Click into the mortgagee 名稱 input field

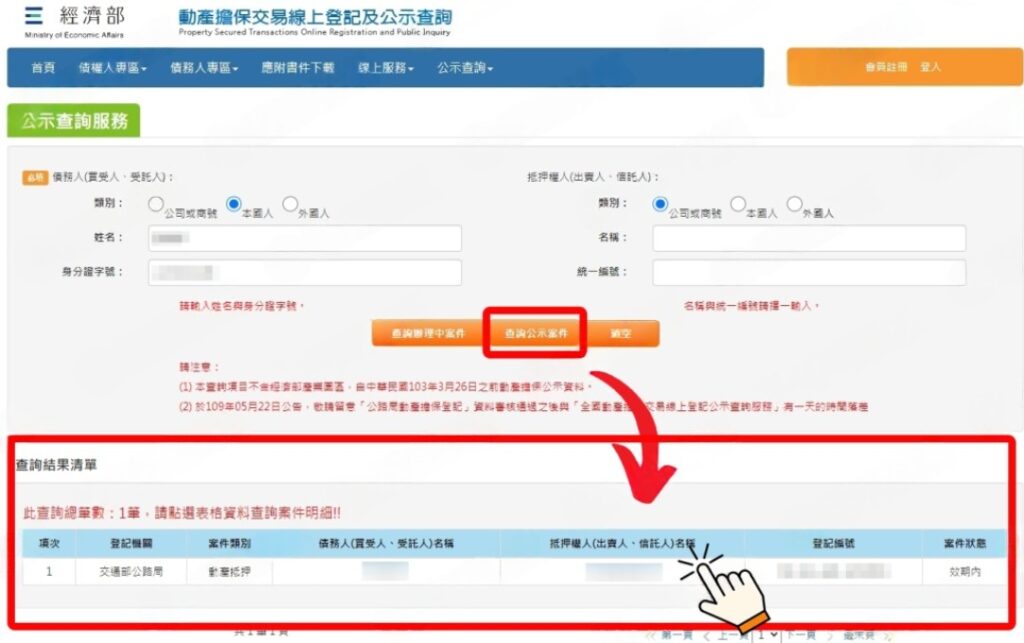tap(809, 238)
